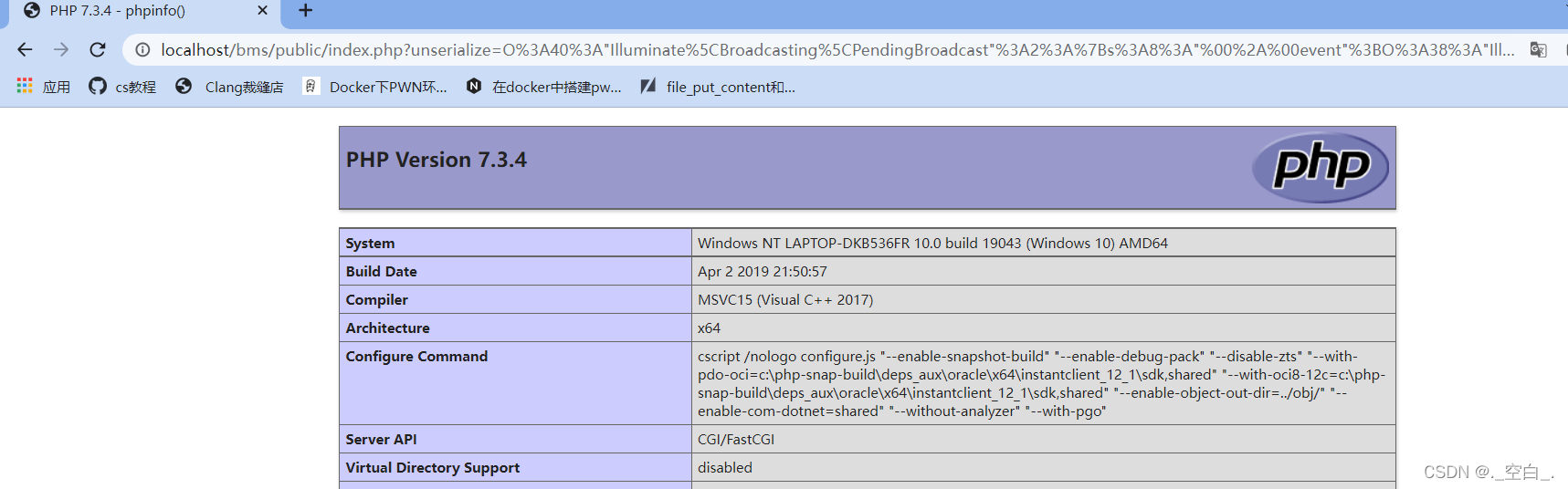
Task: Click the MSVC15 (Visual C++ 2017) value
Action: pos(785,299)
